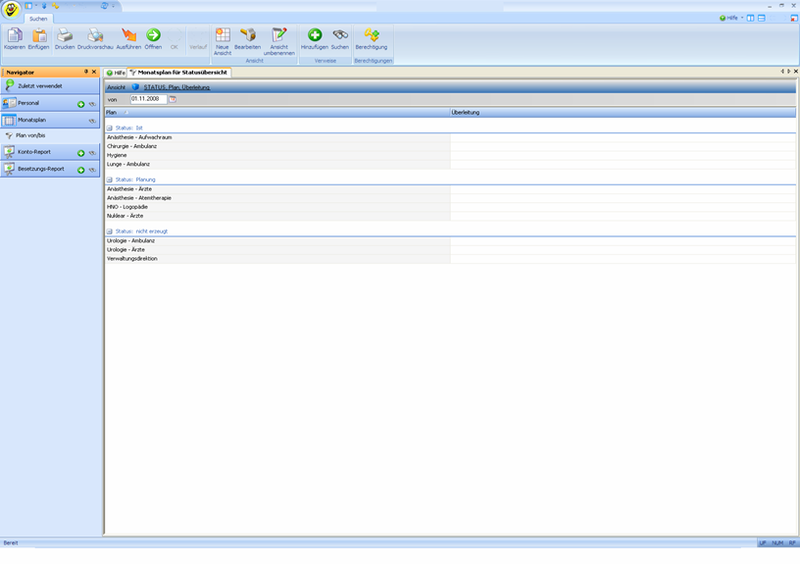Image resolution: width=800 pixels, height=564 pixels.
Task: Click the 'von' date input field
Action: (147, 100)
